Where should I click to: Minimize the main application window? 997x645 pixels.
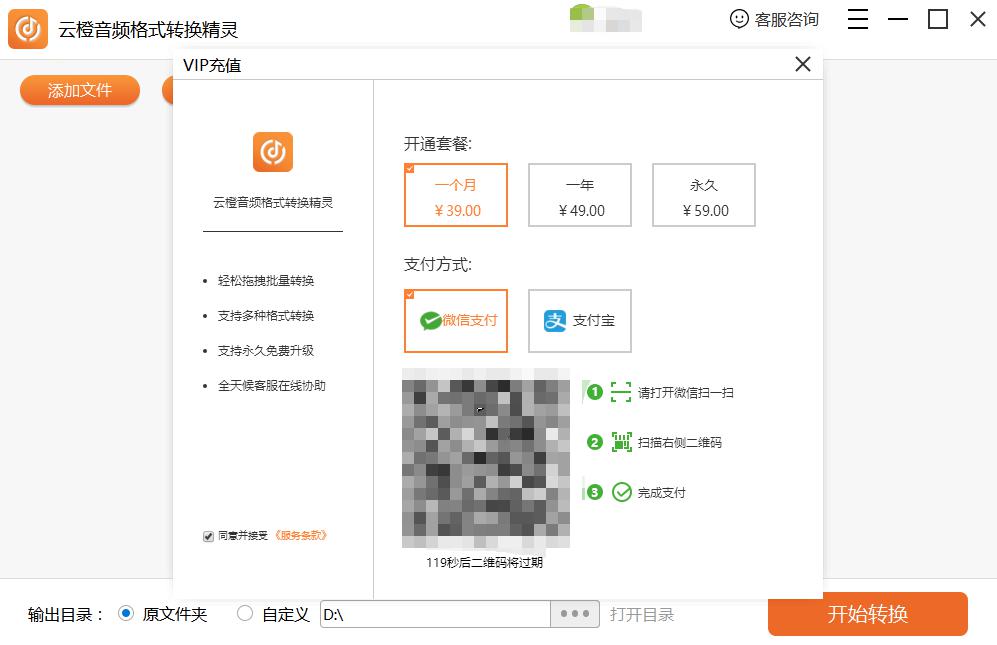898,19
